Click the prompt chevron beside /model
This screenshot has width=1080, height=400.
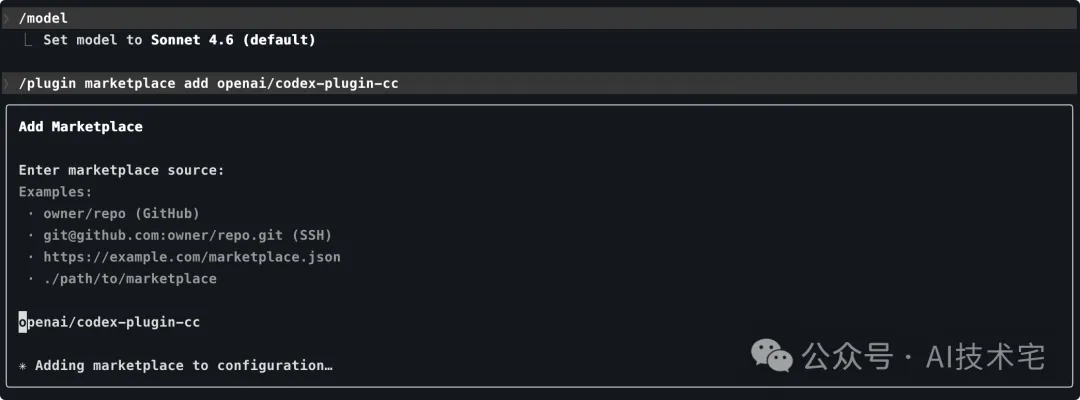(6, 19)
